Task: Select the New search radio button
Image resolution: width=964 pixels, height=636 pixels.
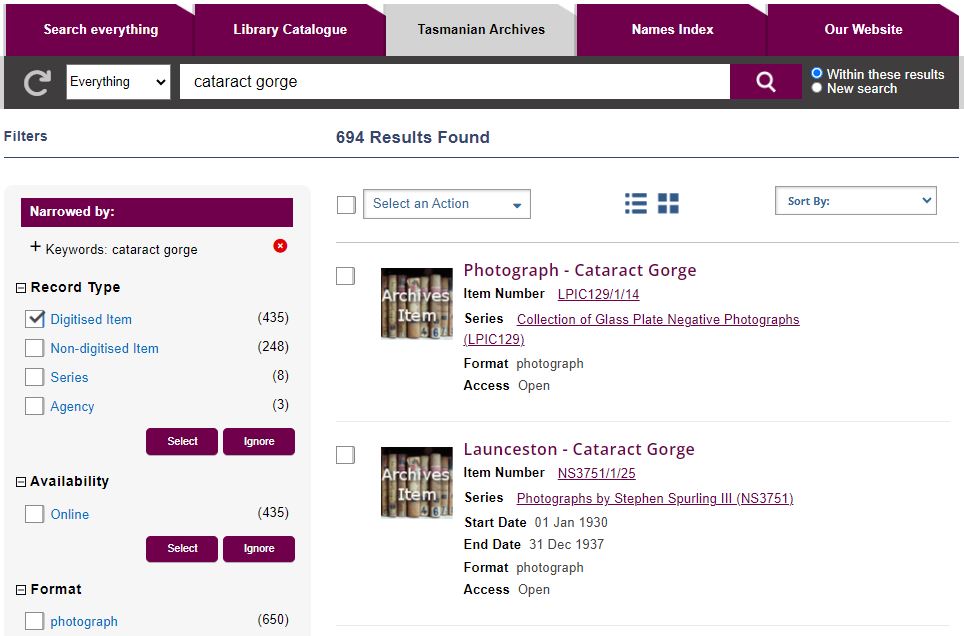Action: coord(817,88)
